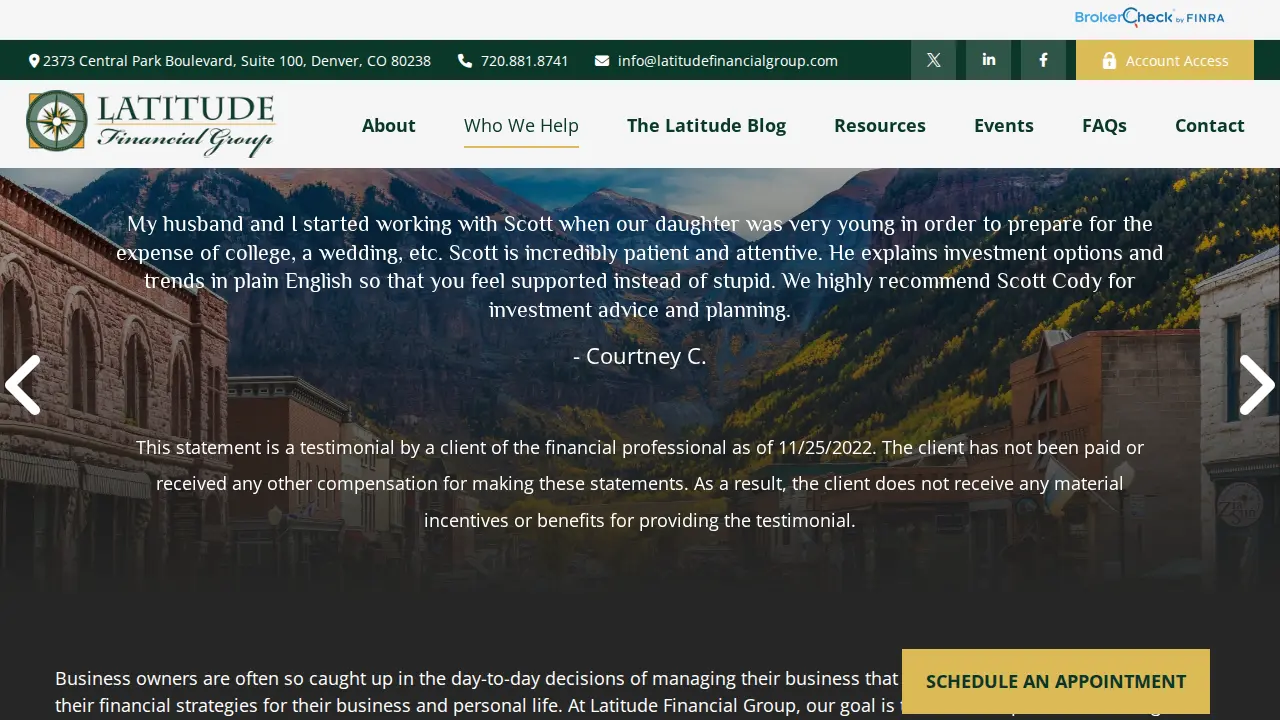This screenshot has width=1280, height=720.
Task: Click the testimonial disclosure dated 11/25/2022
Action: click(x=640, y=484)
